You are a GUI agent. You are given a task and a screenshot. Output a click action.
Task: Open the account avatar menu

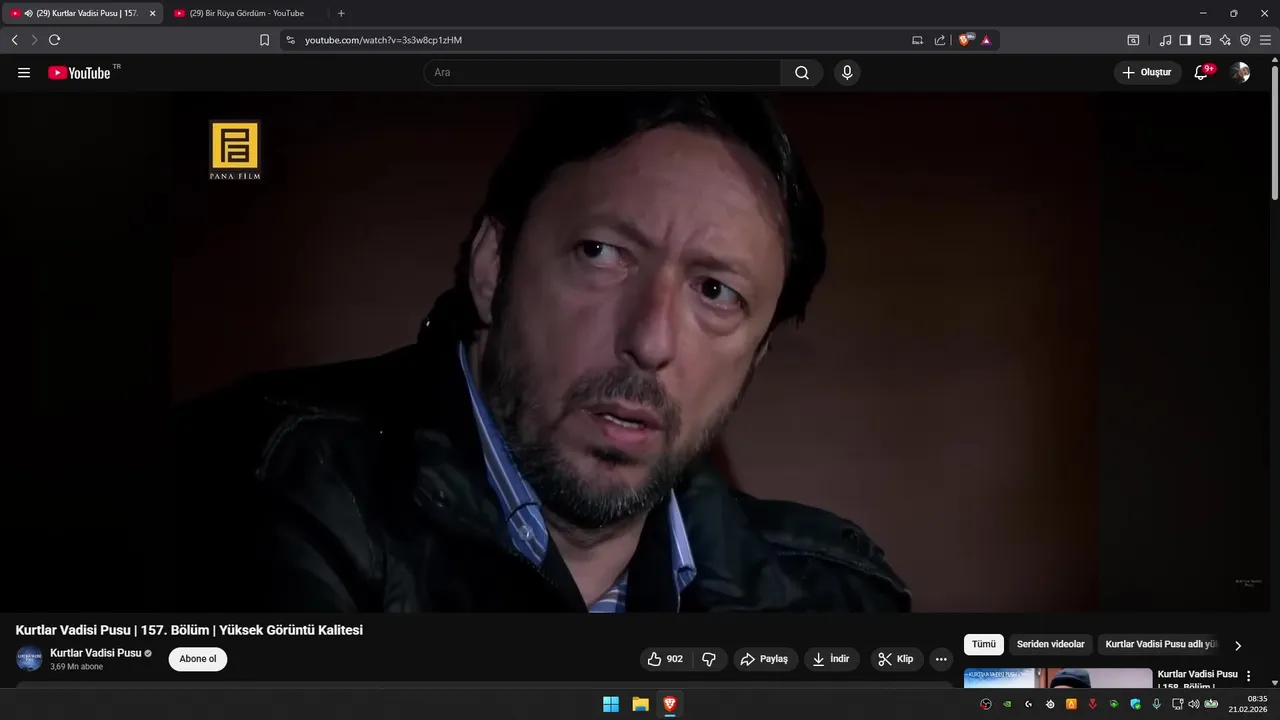(x=1240, y=72)
